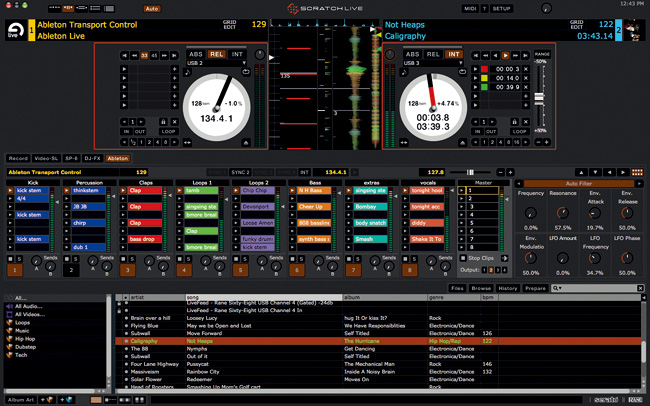Open the DJ-FX tab
This screenshot has width=650, height=406.
[92, 158]
